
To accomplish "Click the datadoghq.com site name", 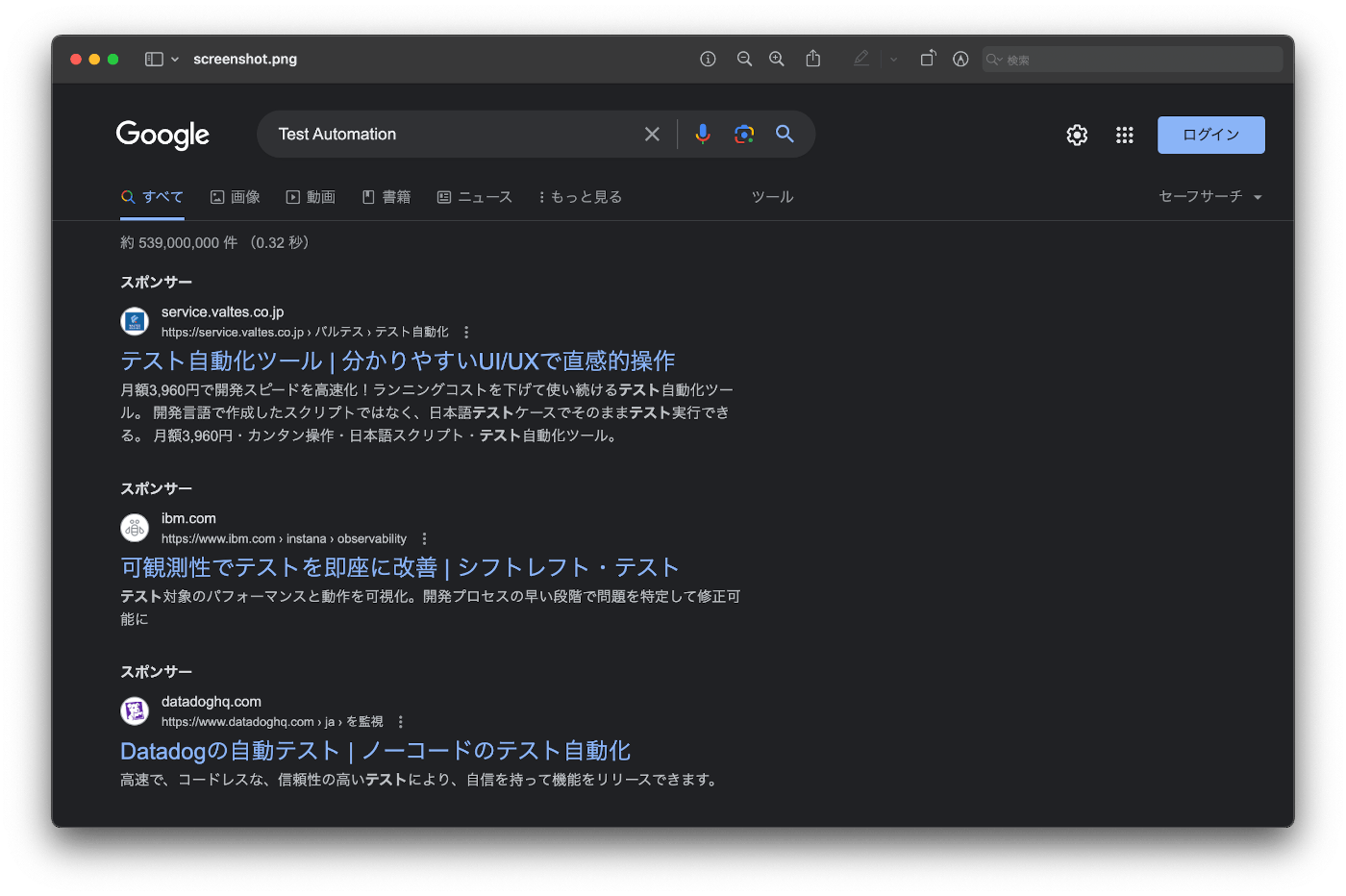I will point(212,702).
